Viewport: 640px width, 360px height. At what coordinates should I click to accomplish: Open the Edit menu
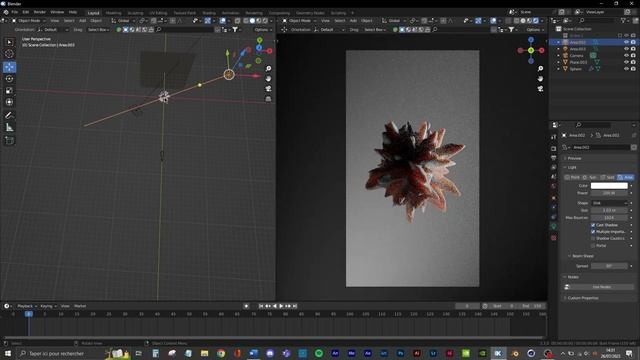26,12
